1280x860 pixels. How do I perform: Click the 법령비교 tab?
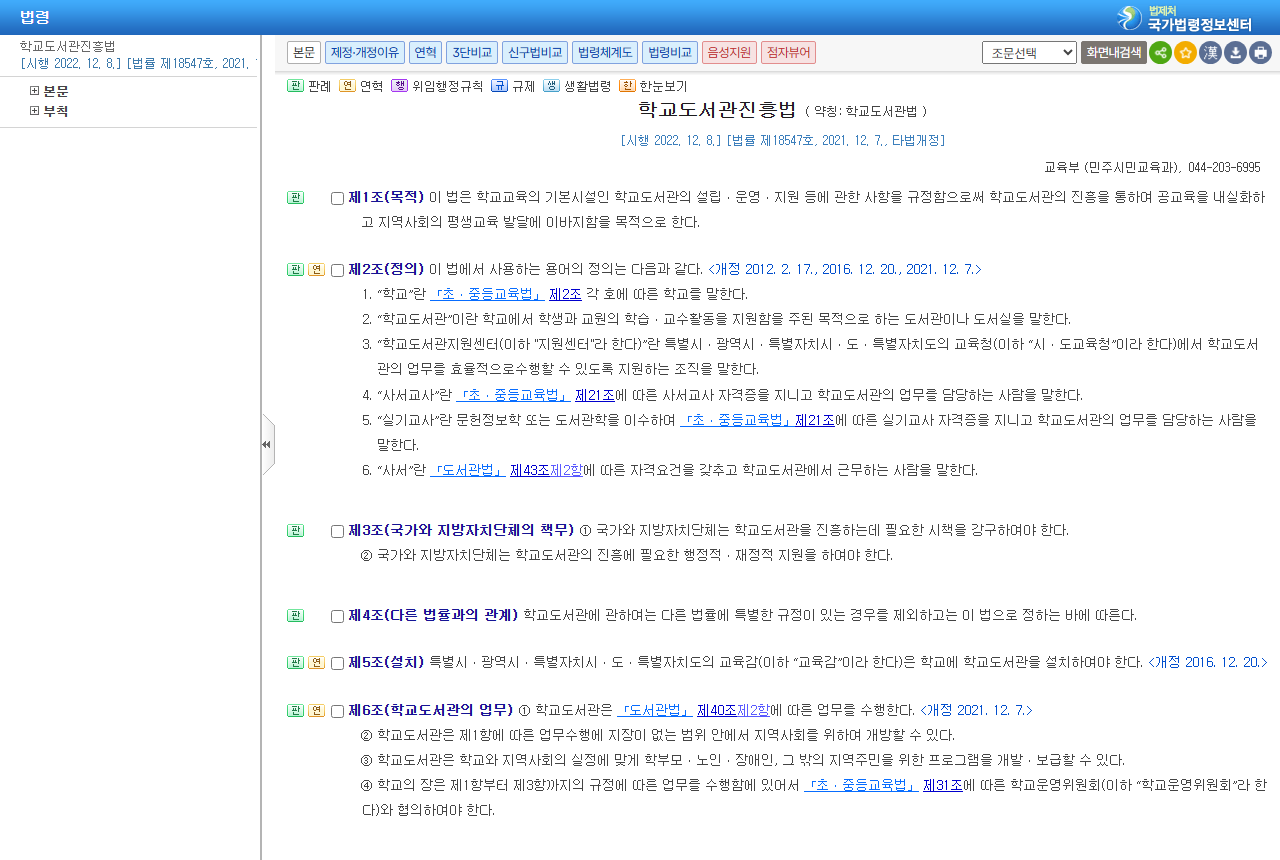coord(670,53)
